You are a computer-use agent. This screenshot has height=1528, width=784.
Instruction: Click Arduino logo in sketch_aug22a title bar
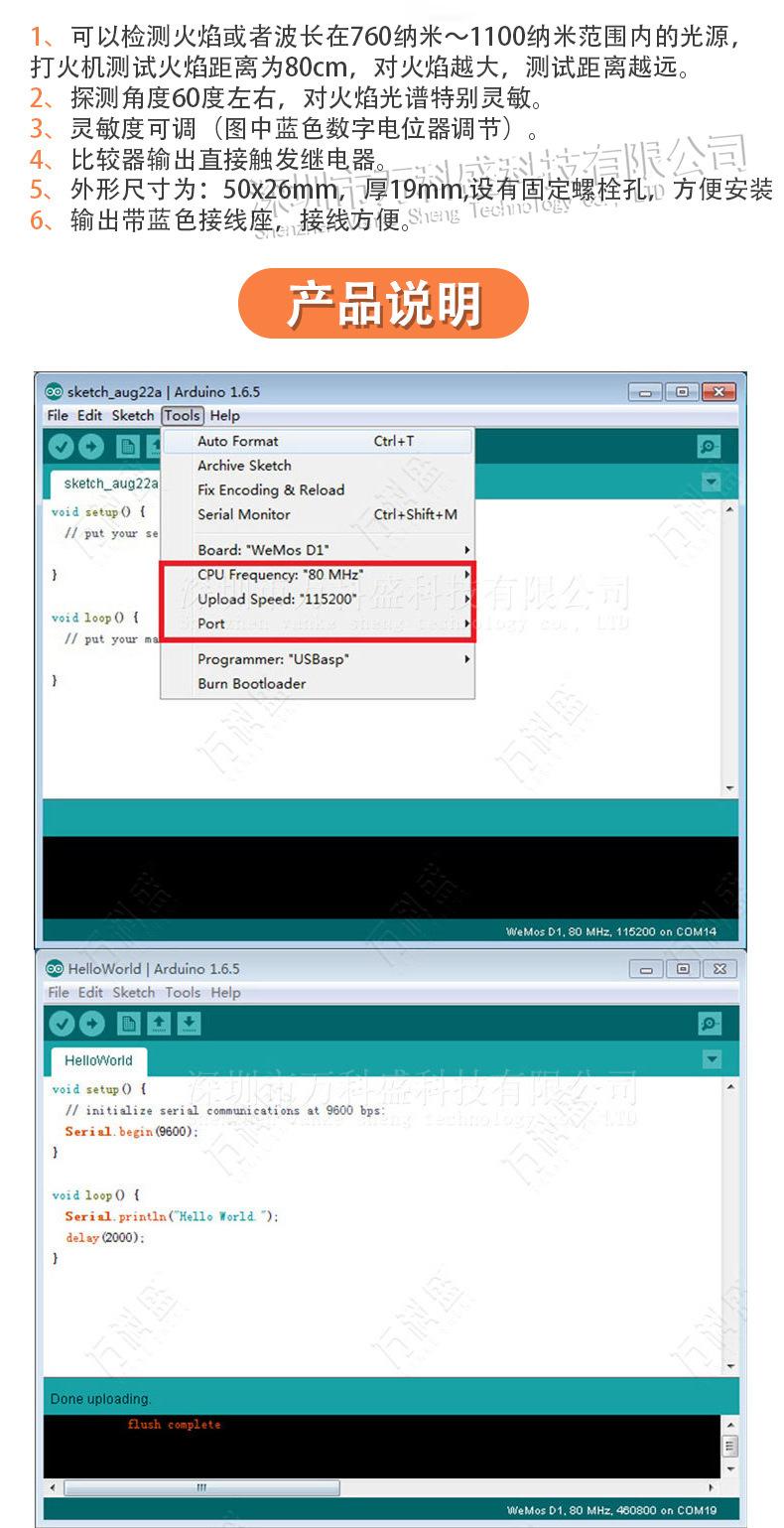pyautogui.click(x=55, y=391)
